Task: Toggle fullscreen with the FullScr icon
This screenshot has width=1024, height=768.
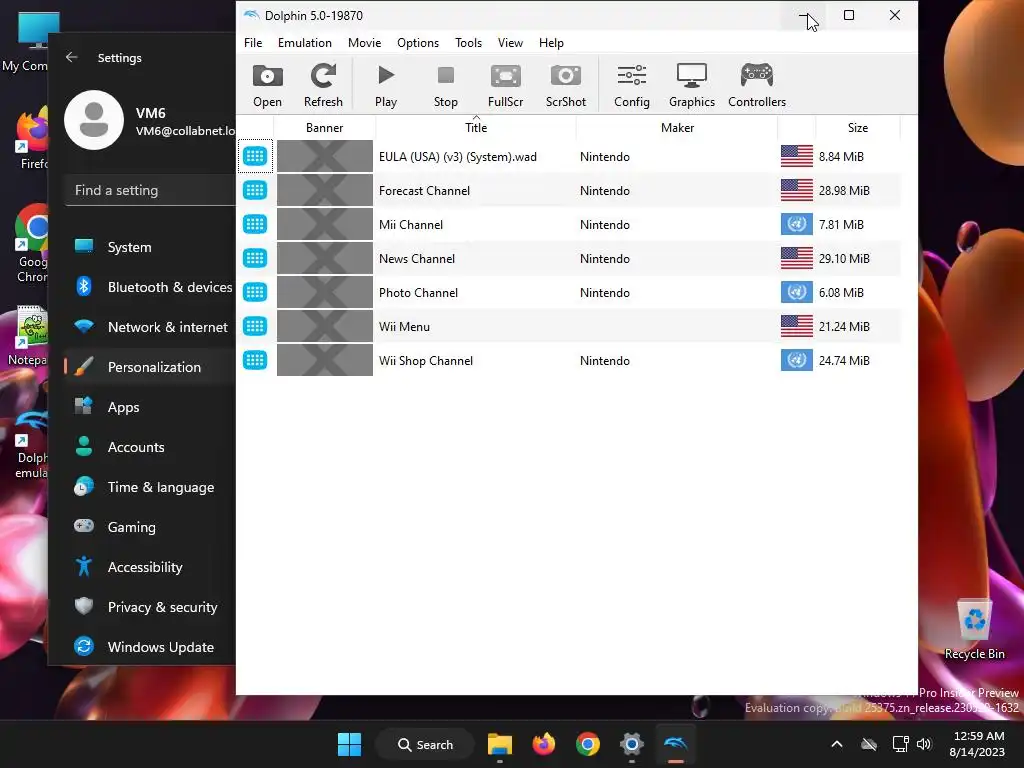Action: click(505, 86)
